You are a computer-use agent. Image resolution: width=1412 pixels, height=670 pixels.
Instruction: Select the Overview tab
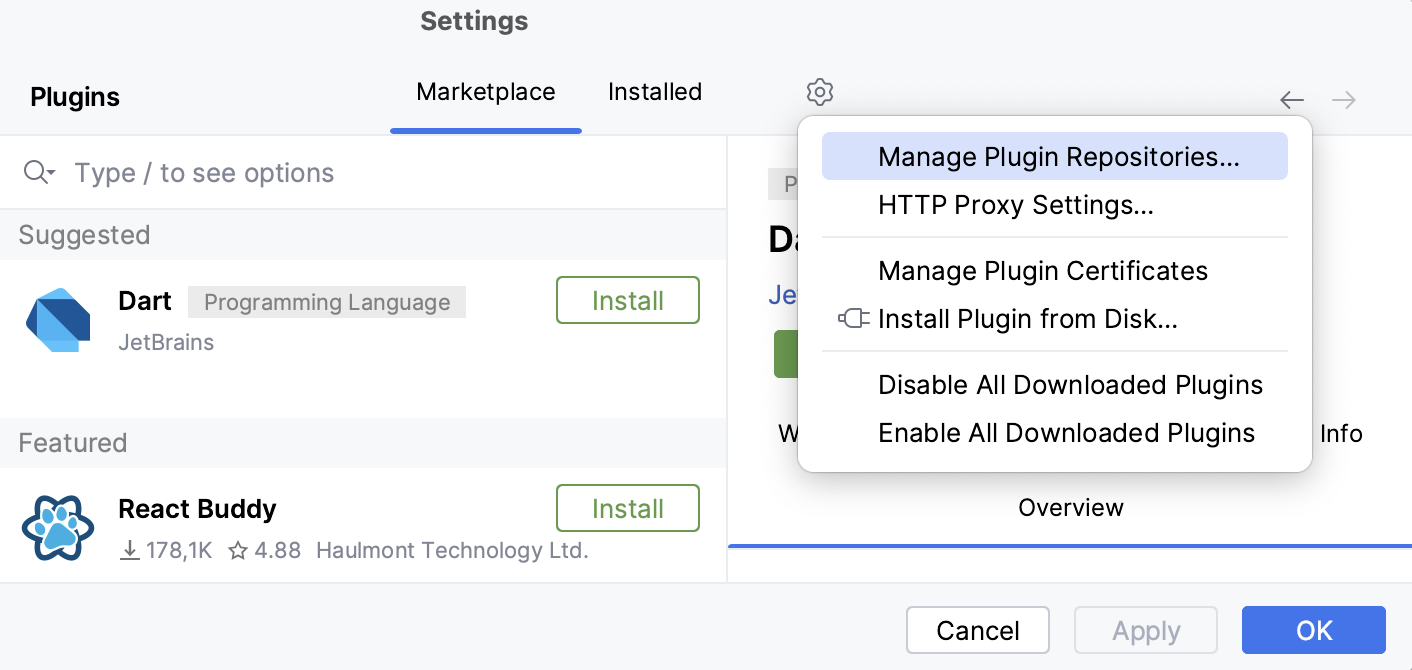(1070, 507)
